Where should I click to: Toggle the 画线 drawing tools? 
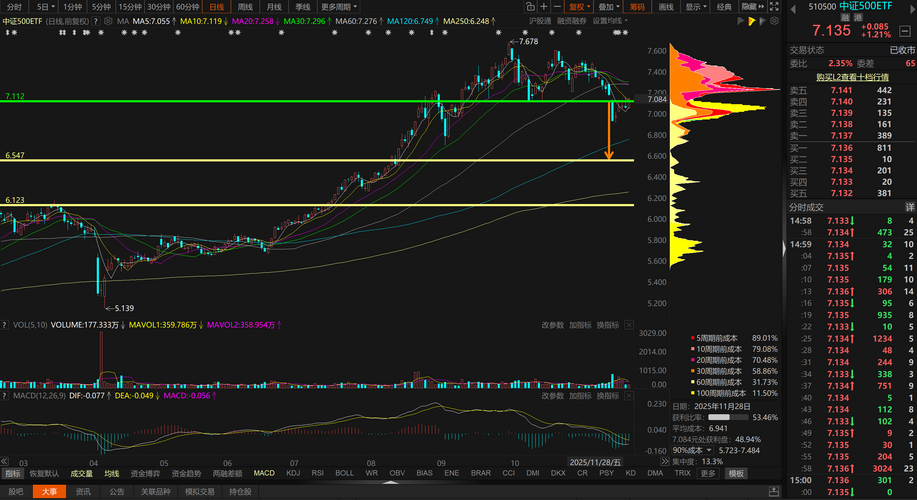(x=666, y=7)
